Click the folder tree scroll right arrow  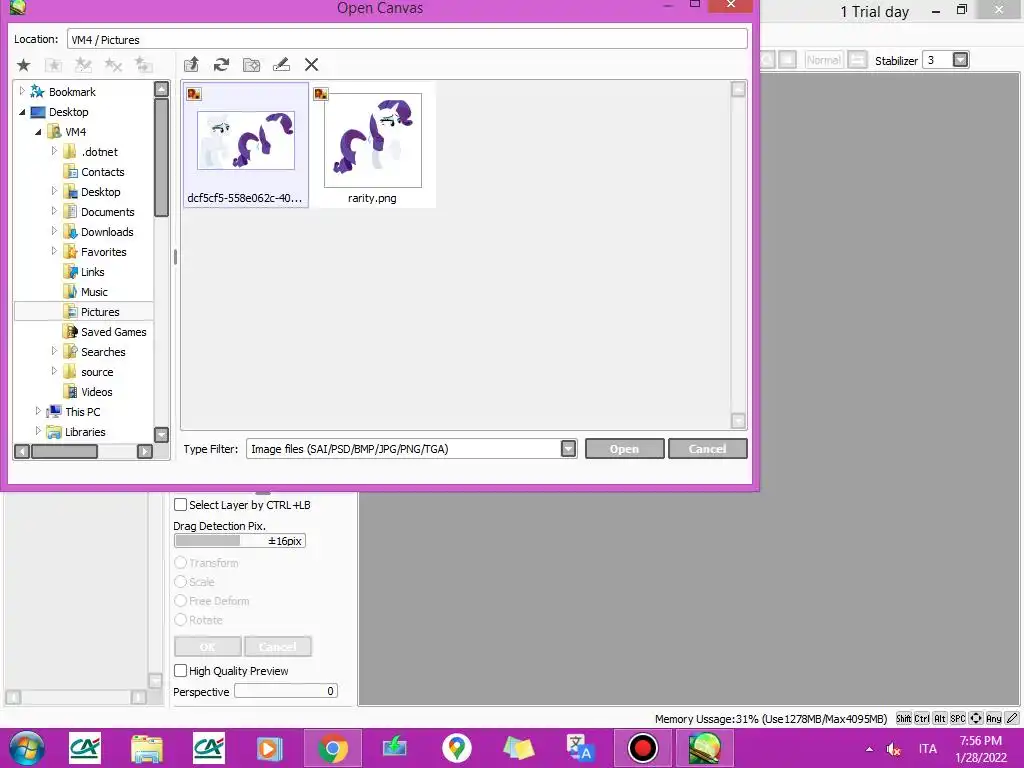click(x=145, y=451)
